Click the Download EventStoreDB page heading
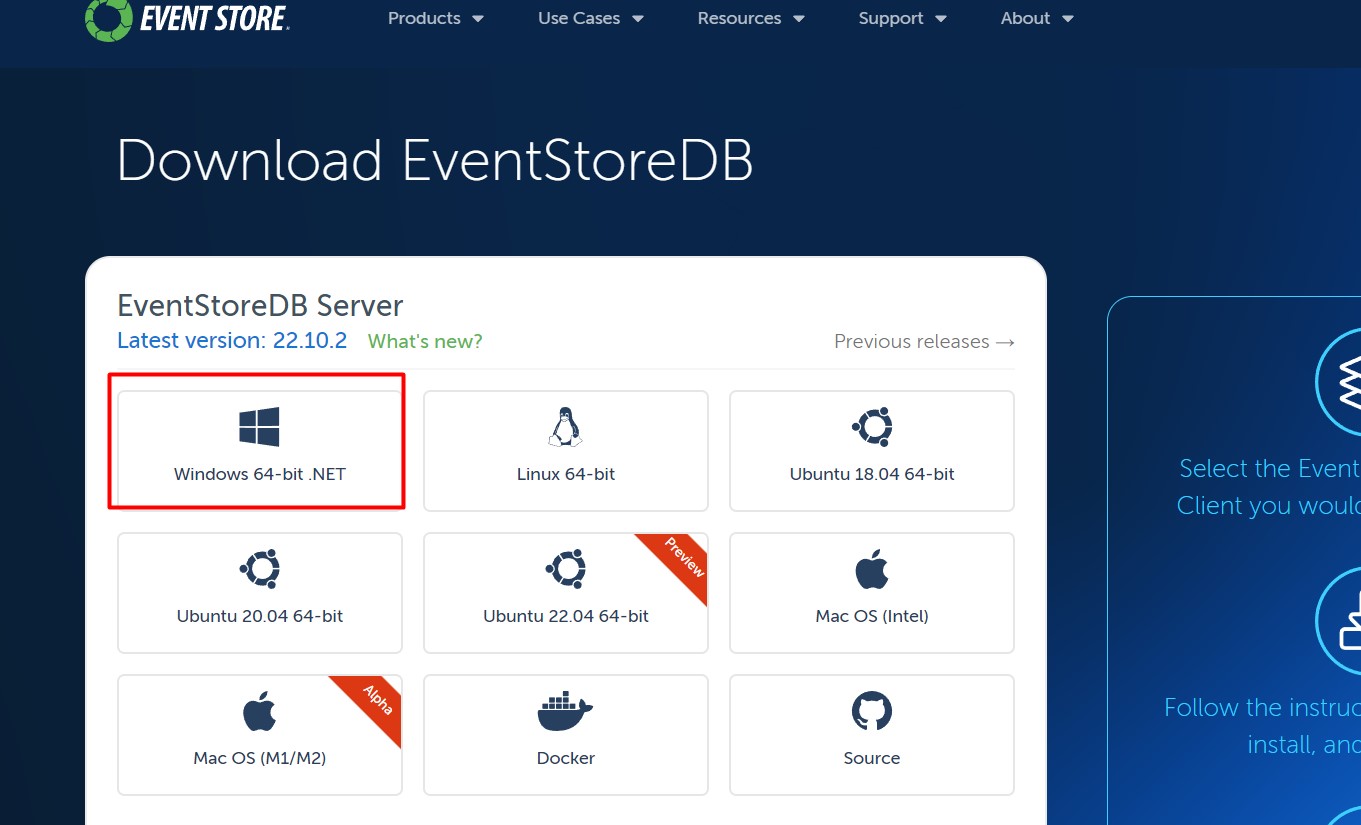 (x=435, y=160)
